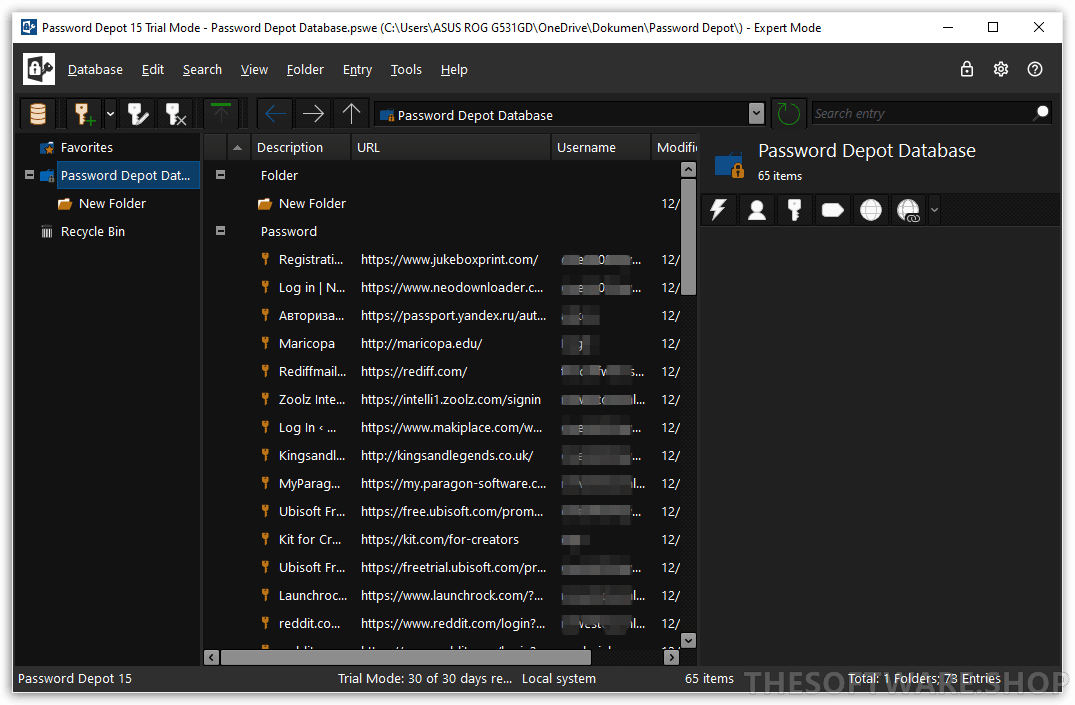The image size is (1075, 705).
Task: Select the Kingsandlegends entry
Action: [x=442, y=456]
